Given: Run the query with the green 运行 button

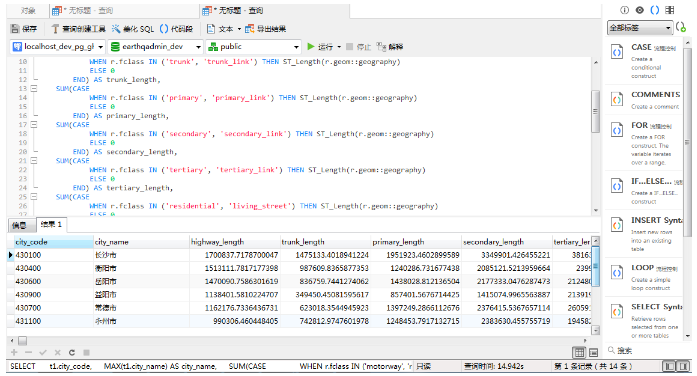Looking at the screenshot, I should coord(320,47).
